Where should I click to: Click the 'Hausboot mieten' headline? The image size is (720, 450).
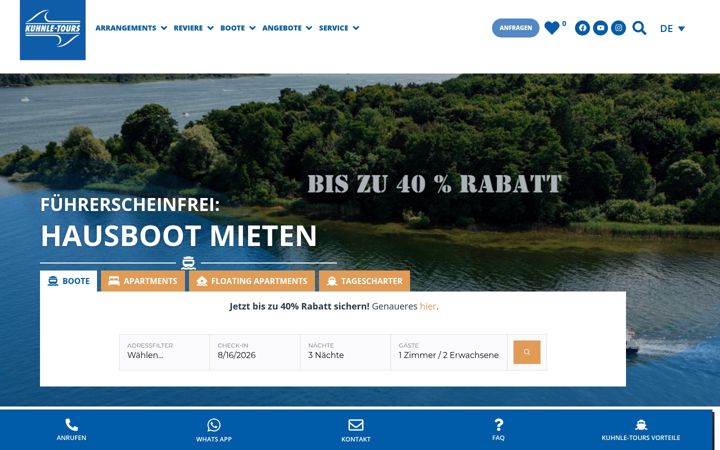[x=179, y=236]
